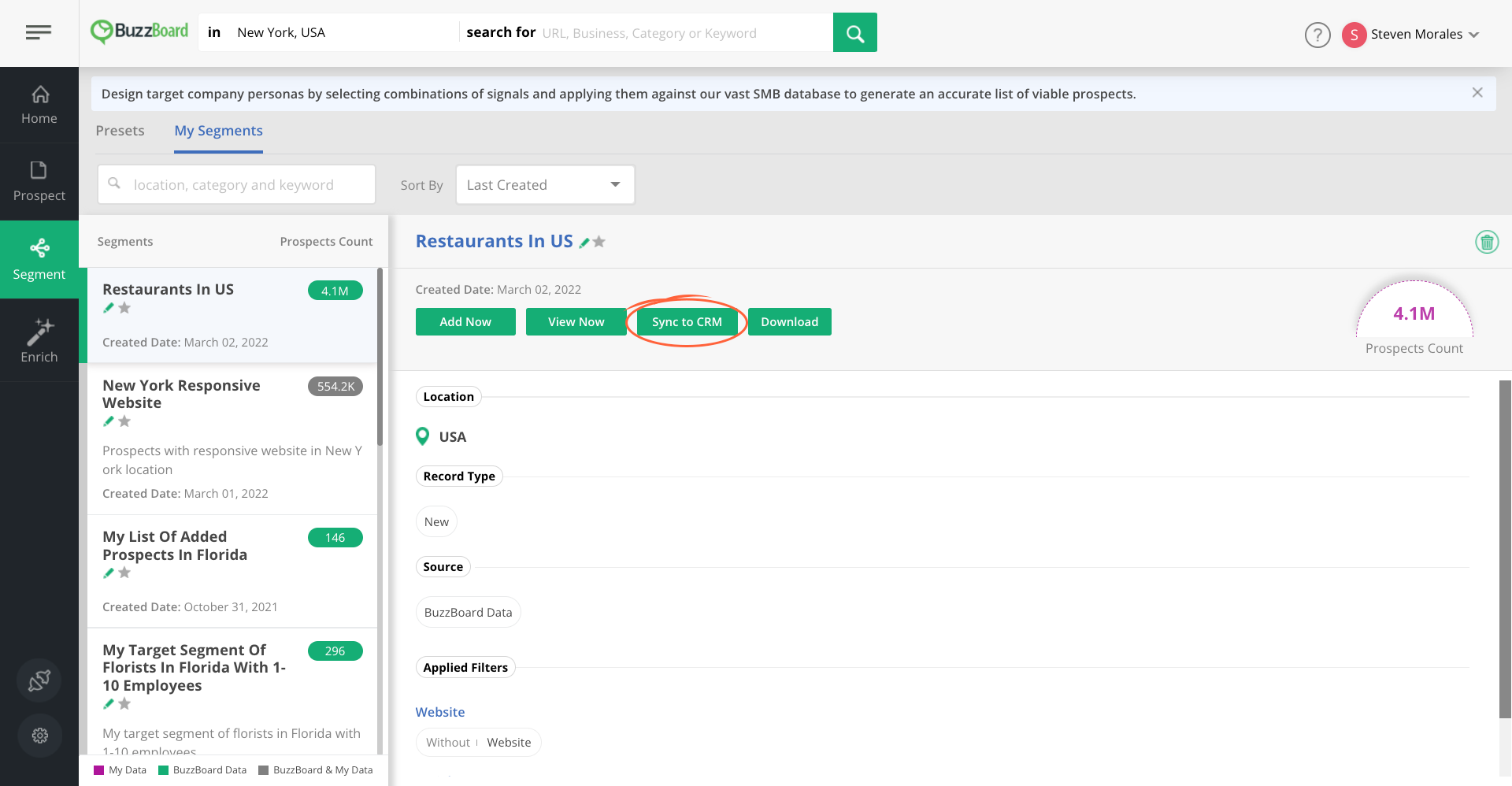Viewport: 1512px width, 786px height.
Task: Click the detail panel scrollbar
Action: (x=1505, y=548)
